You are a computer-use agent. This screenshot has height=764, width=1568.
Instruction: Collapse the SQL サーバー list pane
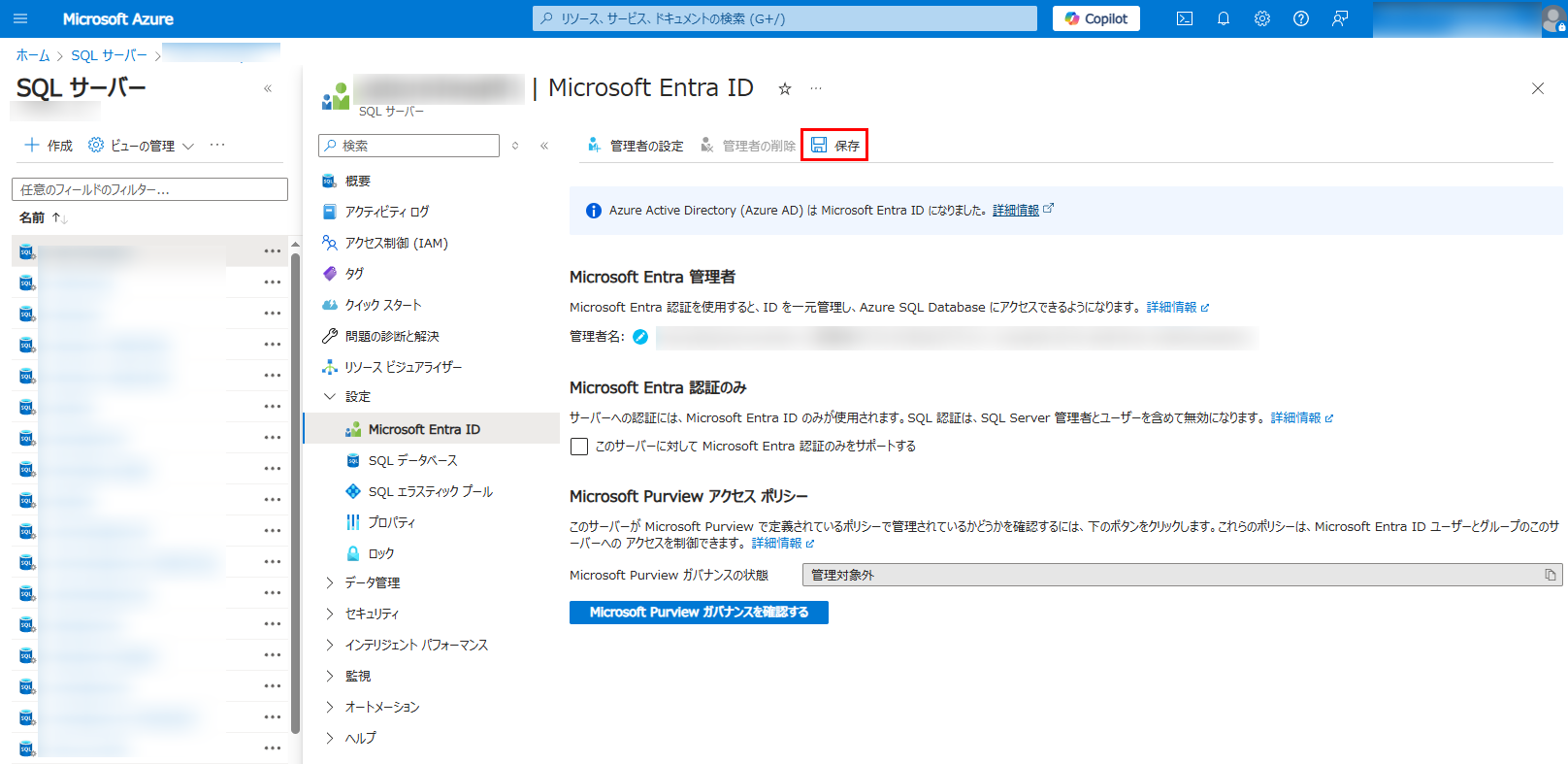pos(268,88)
